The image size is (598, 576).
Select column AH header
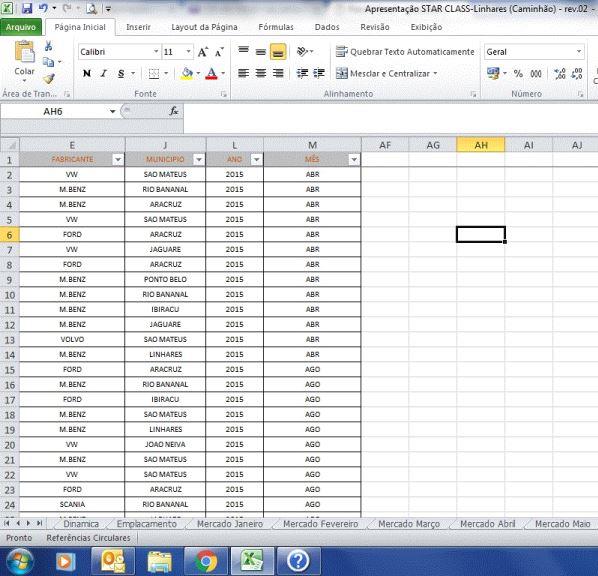(481, 145)
